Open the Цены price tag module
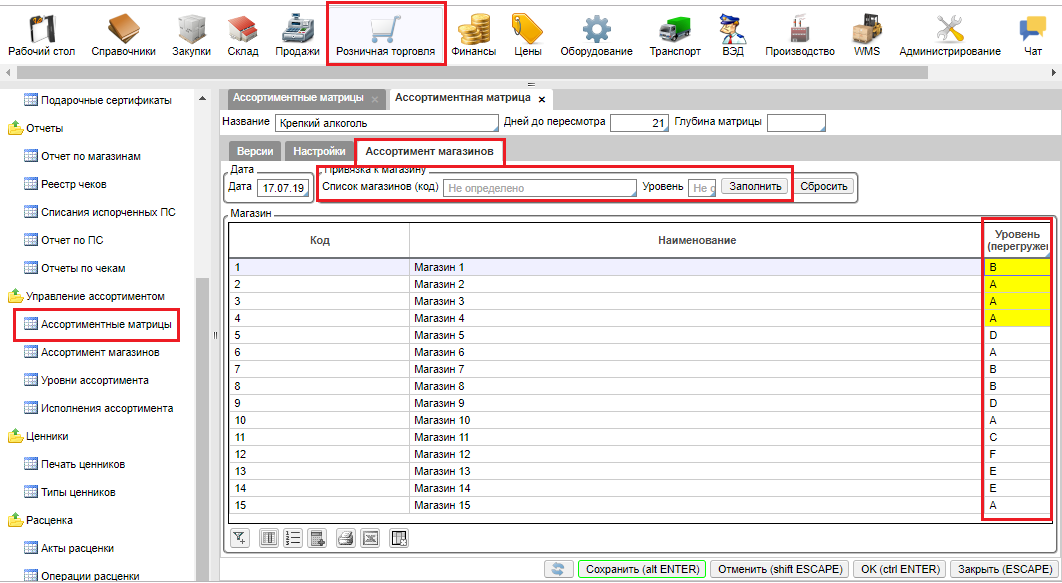 [x=527, y=35]
